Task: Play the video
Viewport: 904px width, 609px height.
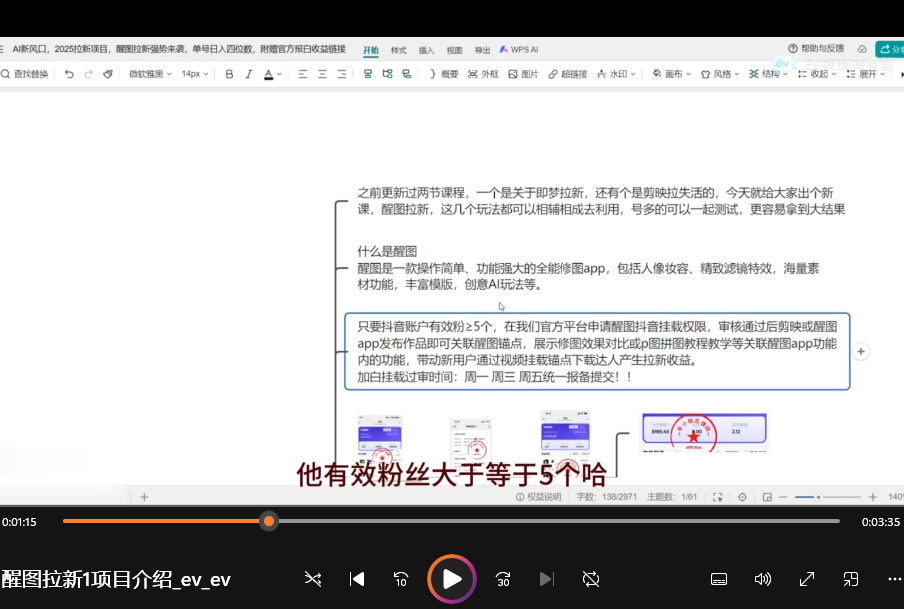Action: coord(451,579)
